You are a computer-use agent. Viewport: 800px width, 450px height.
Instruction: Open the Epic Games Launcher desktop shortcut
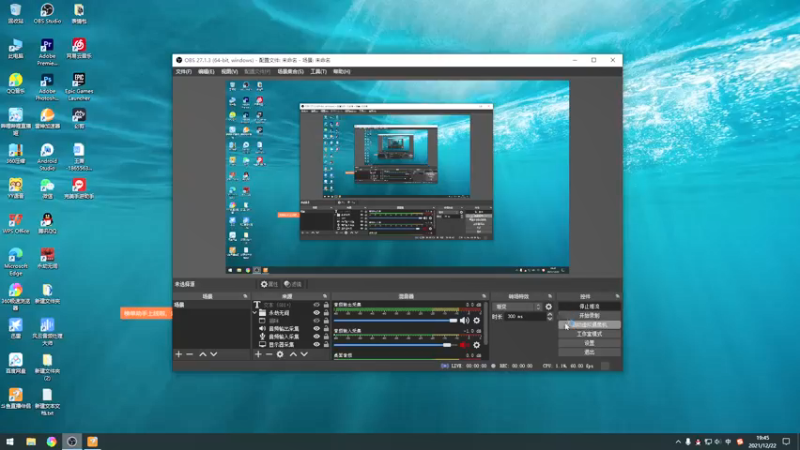(x=79, y=87)
